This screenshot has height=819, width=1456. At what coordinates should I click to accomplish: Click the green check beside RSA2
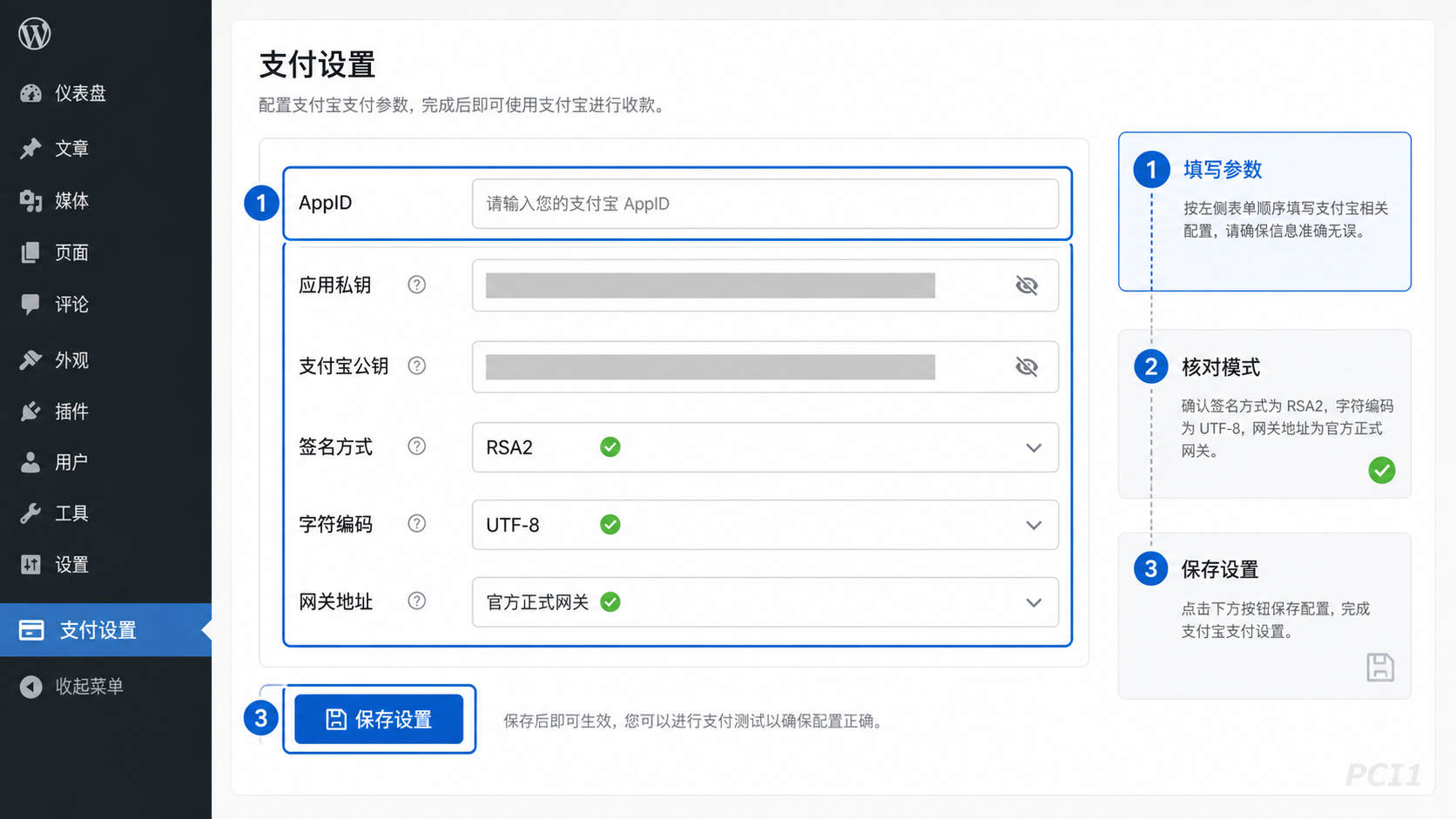tap(610, 447)
